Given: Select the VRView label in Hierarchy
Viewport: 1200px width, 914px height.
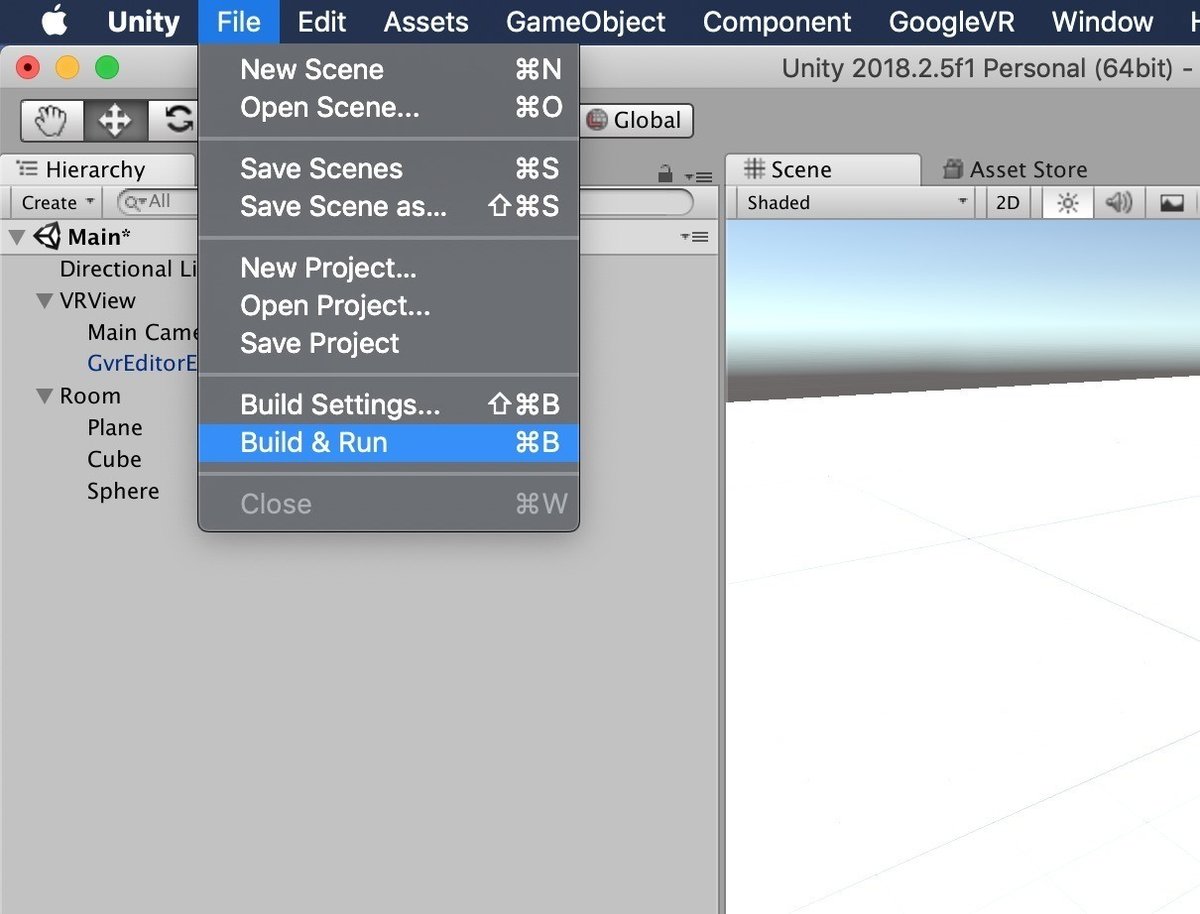Looking at the screenshot, I should (x=97, y=301).
